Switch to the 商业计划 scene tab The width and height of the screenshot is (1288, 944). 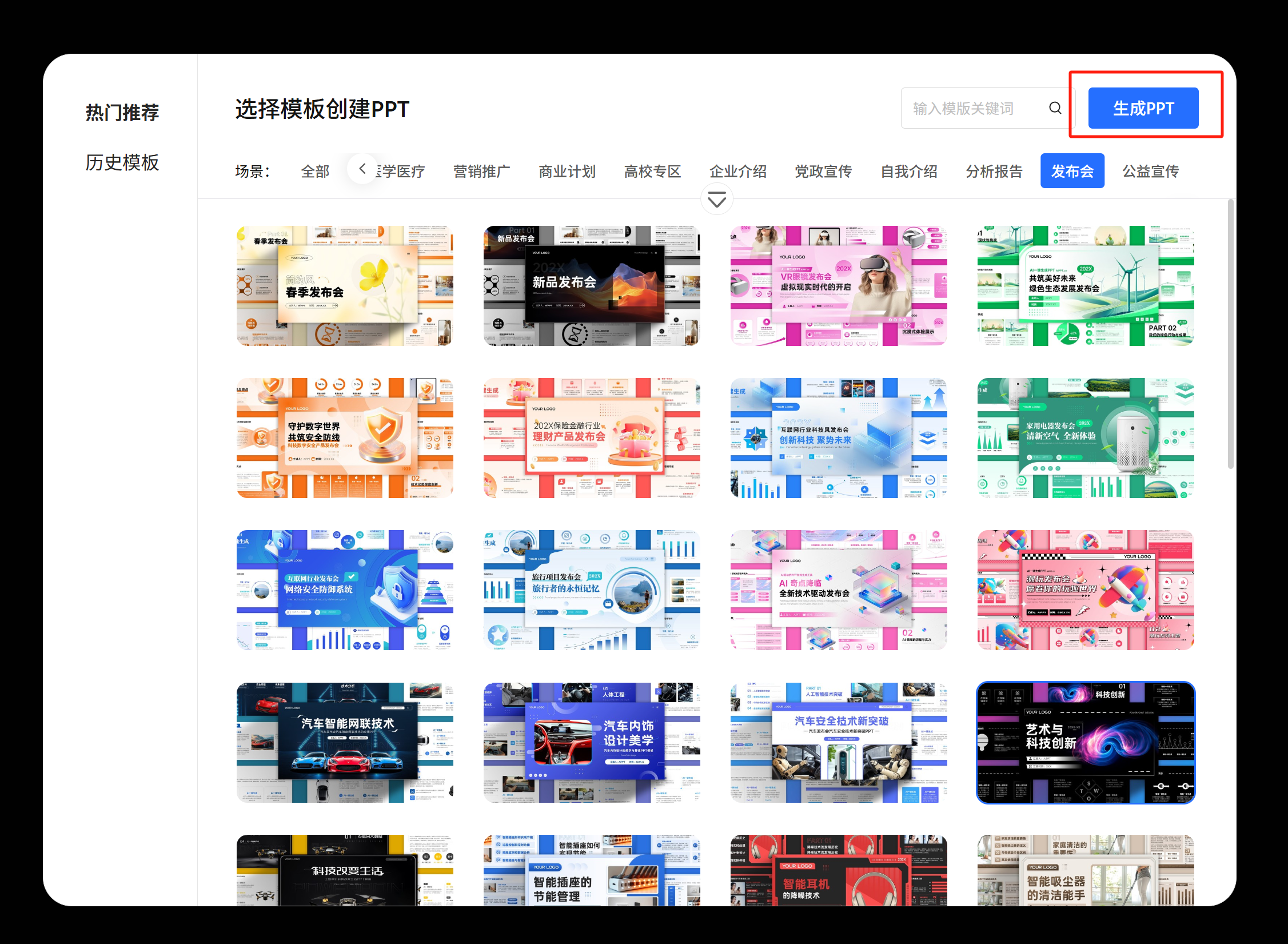pos(567,171)
